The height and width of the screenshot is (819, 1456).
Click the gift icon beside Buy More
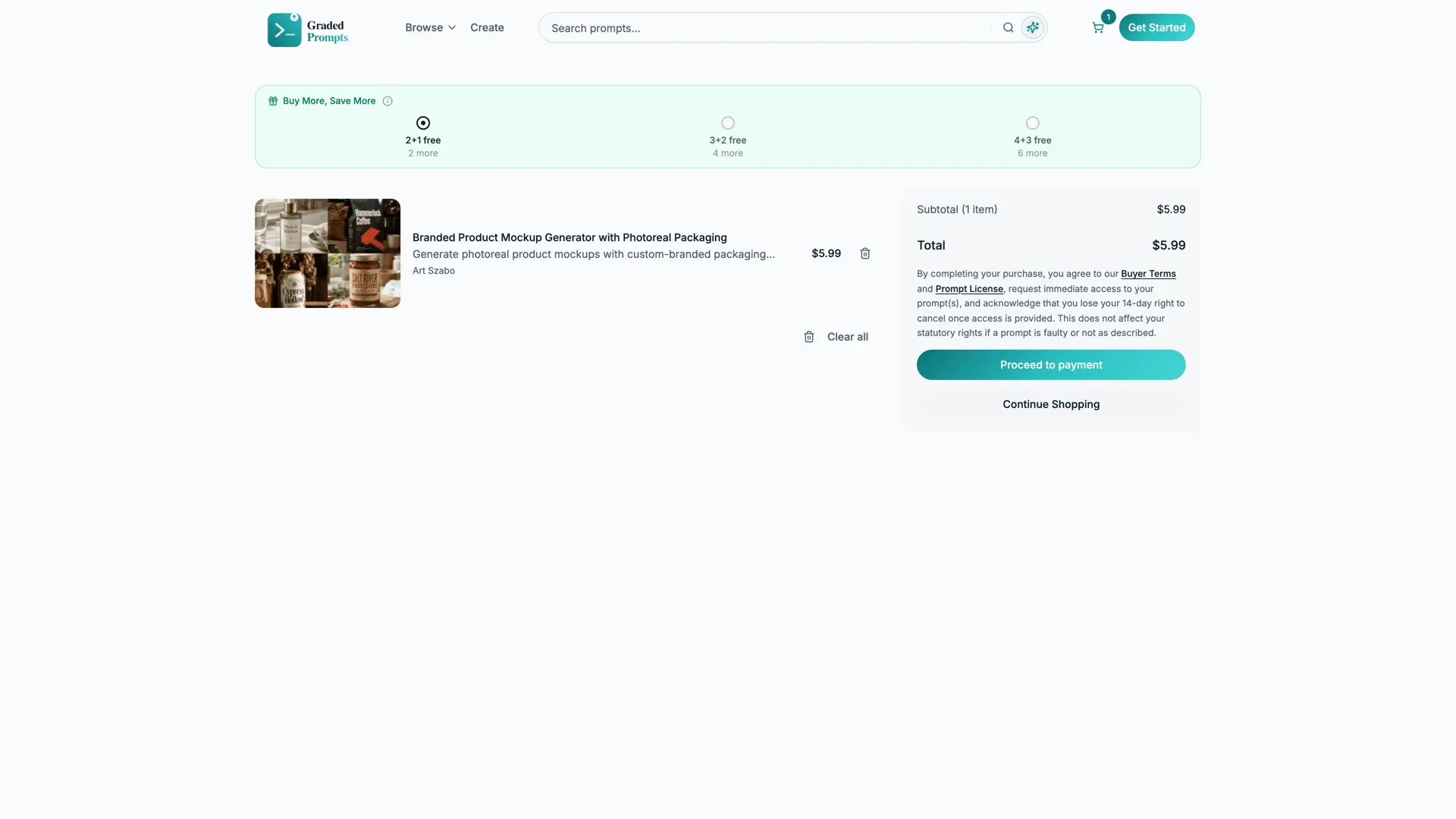point(273,101)
